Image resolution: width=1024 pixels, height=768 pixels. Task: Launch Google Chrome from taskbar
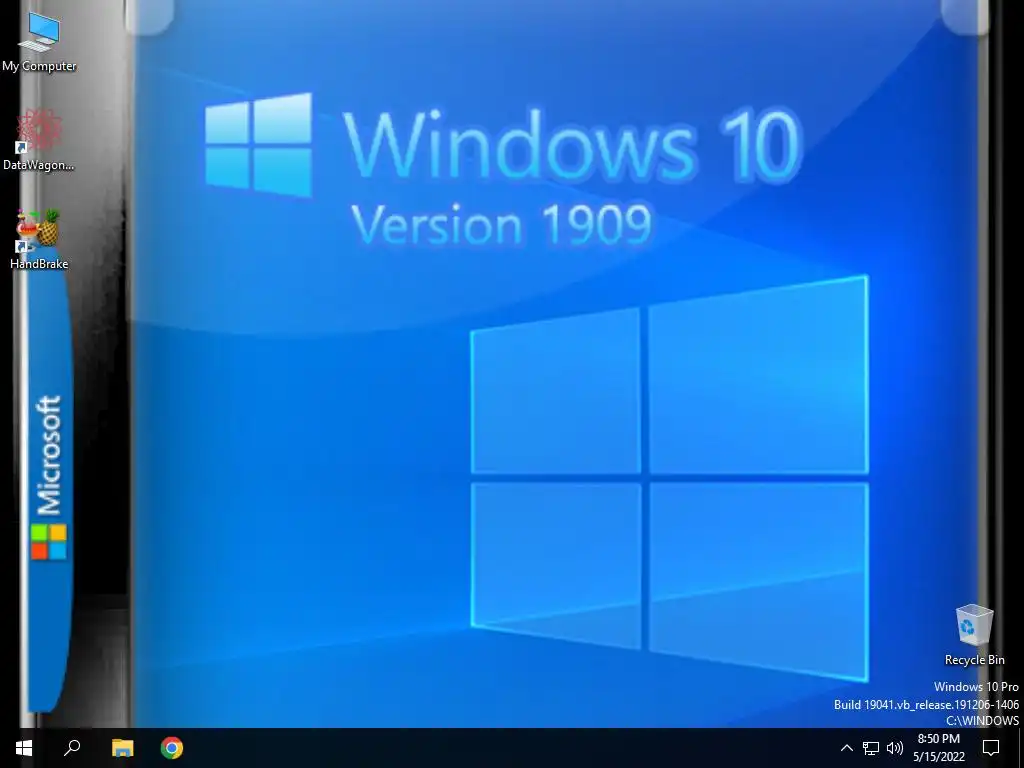click(x=172, y=748)
